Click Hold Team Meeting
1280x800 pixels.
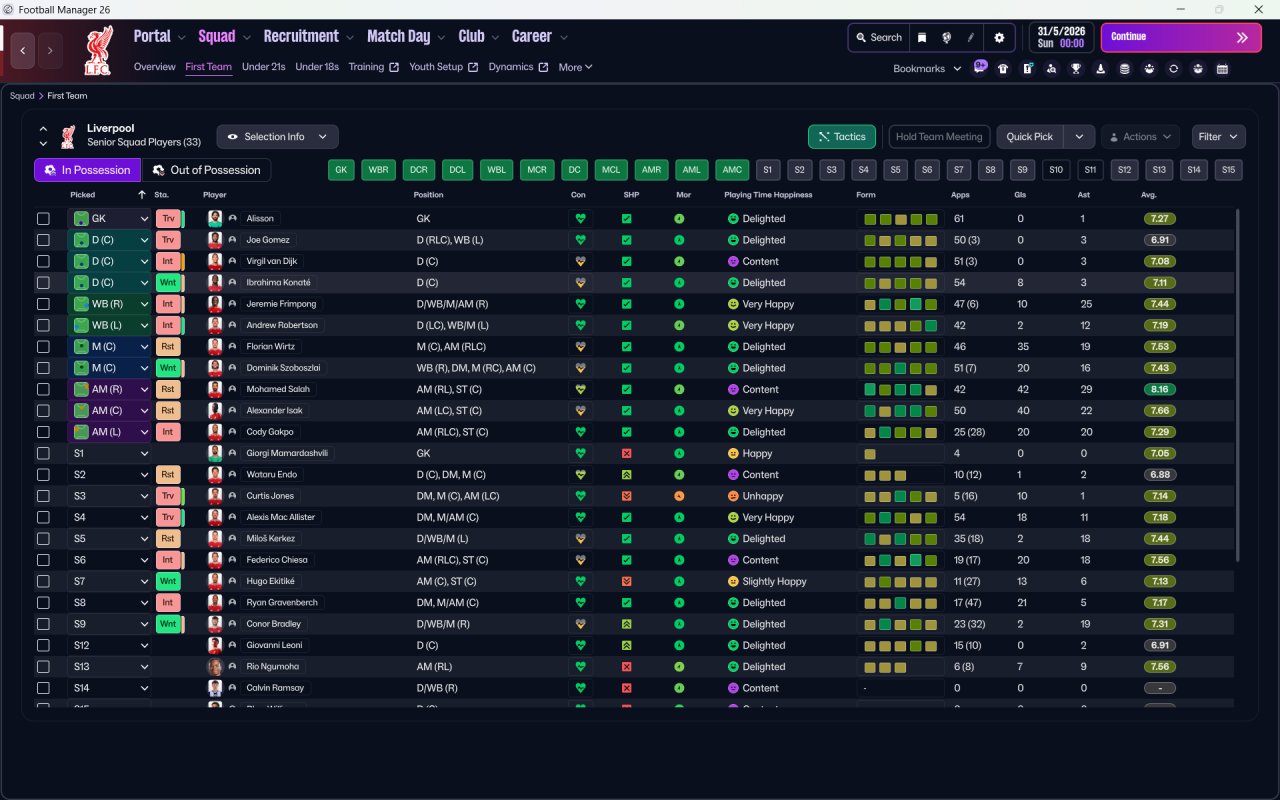click(939, 137)
